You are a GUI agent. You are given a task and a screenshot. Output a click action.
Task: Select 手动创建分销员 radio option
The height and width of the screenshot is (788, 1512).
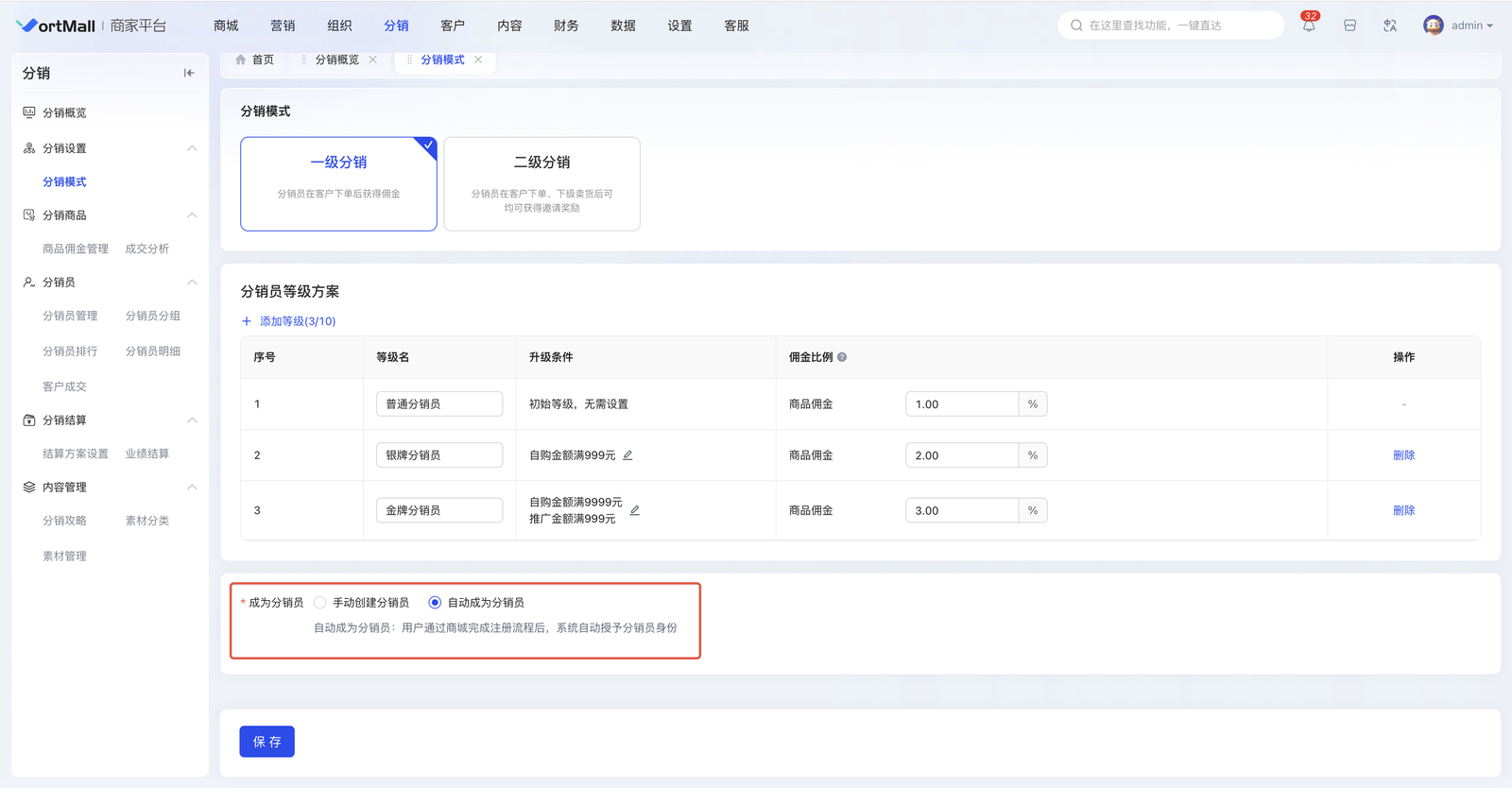[320, 603]
